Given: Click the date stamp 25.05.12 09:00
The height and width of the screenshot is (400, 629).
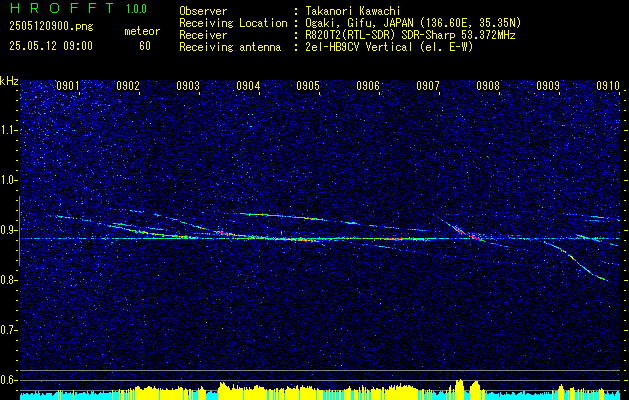Looking at the screenshot, I should tap(51, 46).
